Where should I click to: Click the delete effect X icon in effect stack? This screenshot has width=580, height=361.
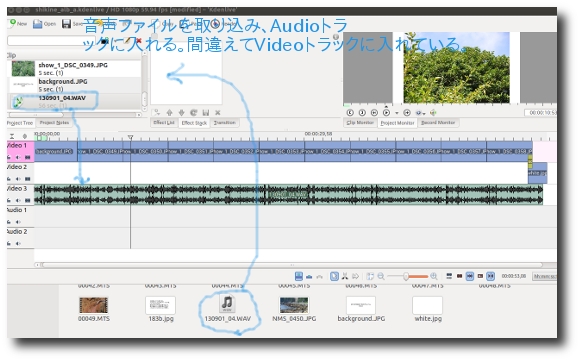click(218, 112)
